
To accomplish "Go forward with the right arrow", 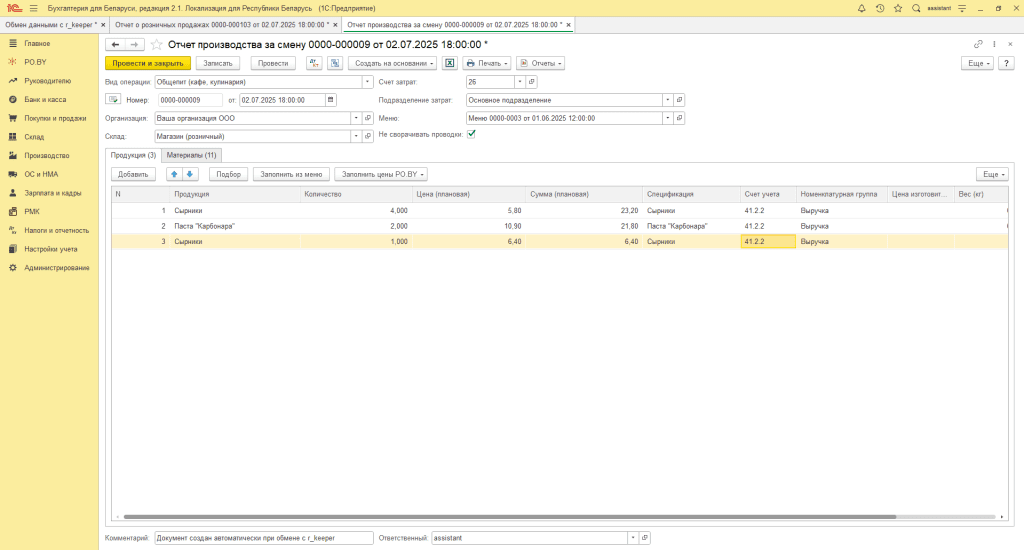I will pyautogui.click(x=135, y=44).
